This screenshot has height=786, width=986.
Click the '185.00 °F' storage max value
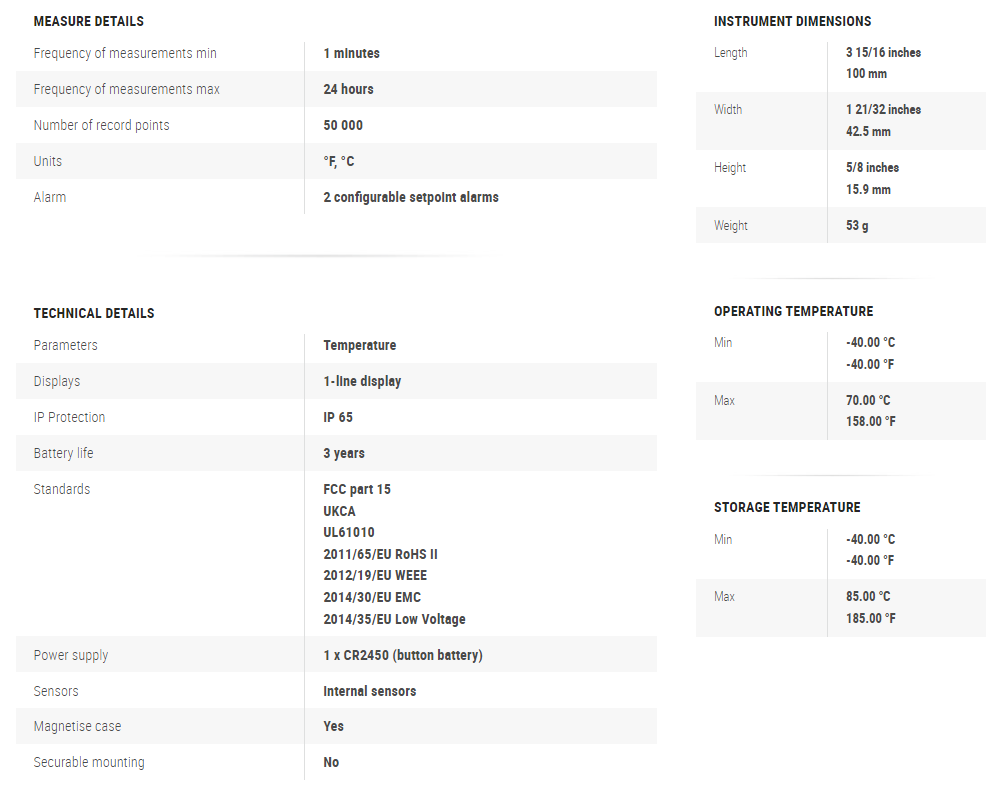pos(870,618)
